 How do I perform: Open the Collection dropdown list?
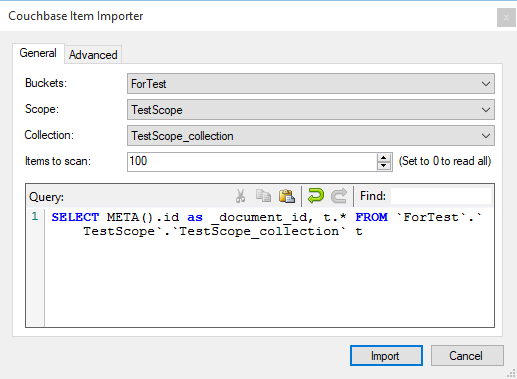point(311,136)
